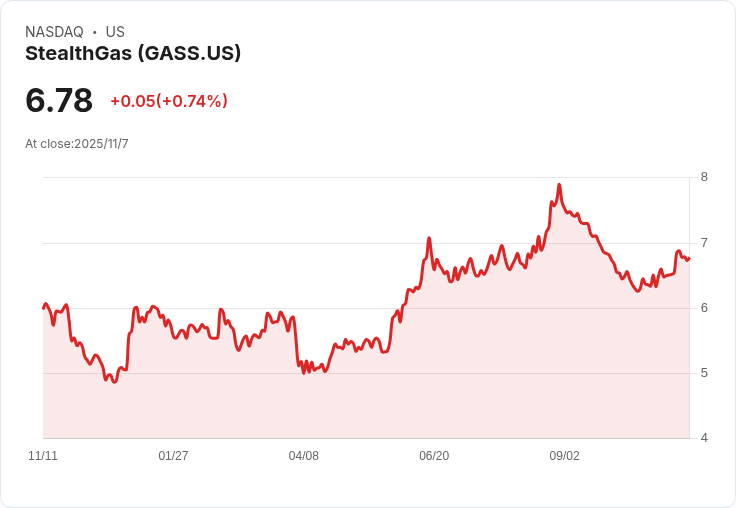The width and height of the screenshot is (736, 508).
Task: Click the current price 6.78
Action: point(59,100)
